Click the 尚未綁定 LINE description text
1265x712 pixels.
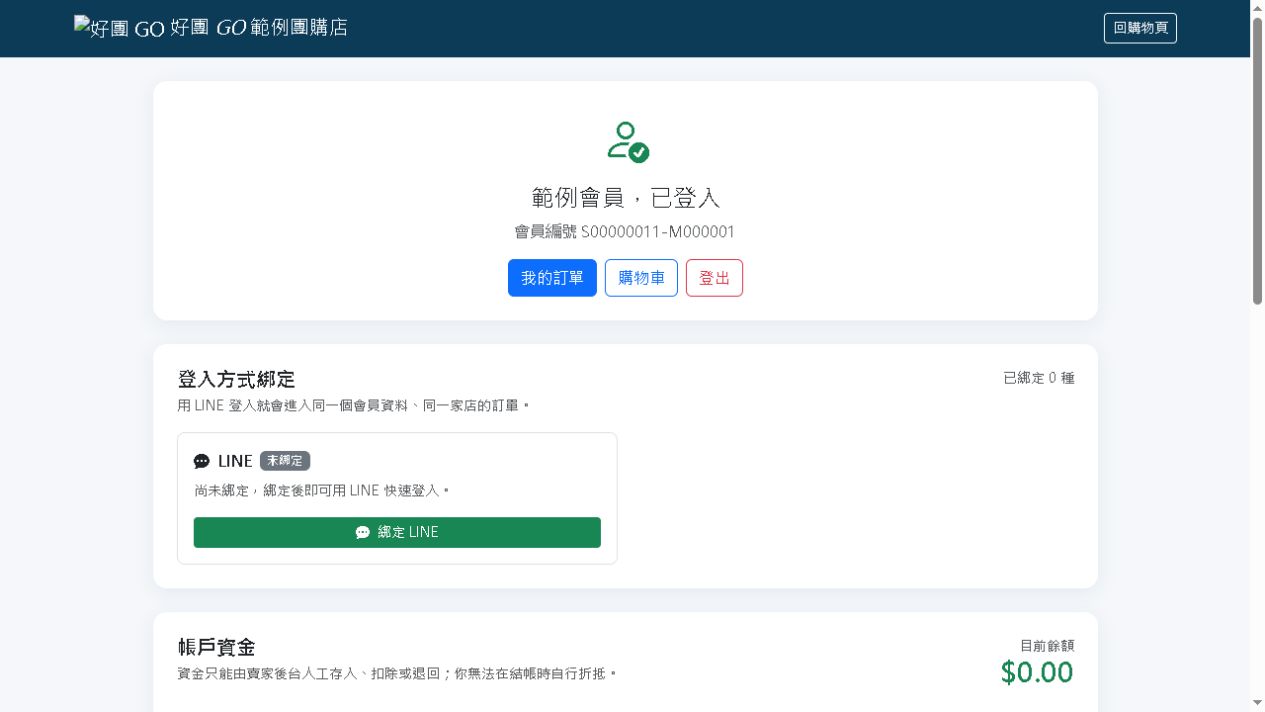(x=322, y=491)
